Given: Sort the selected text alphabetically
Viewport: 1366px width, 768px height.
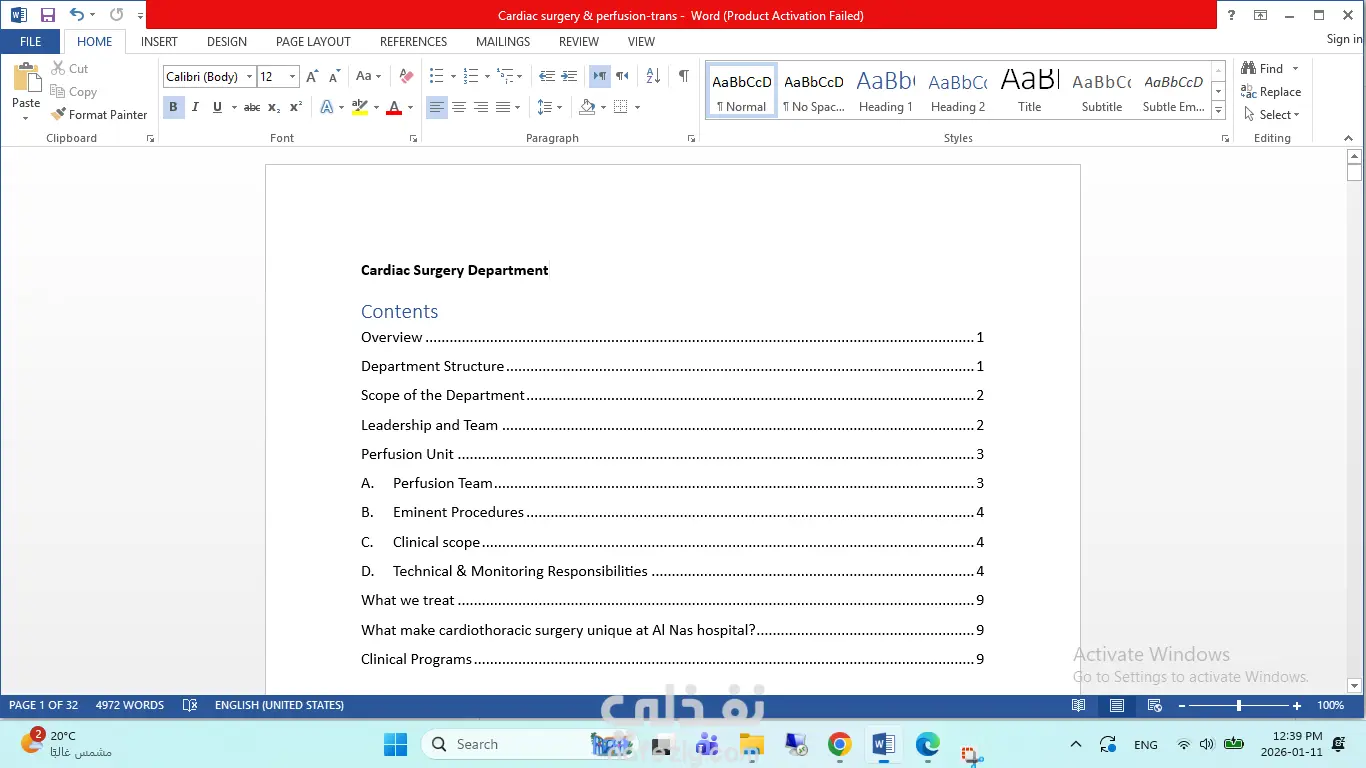Looking at the screenshot, I should point(653,76).
